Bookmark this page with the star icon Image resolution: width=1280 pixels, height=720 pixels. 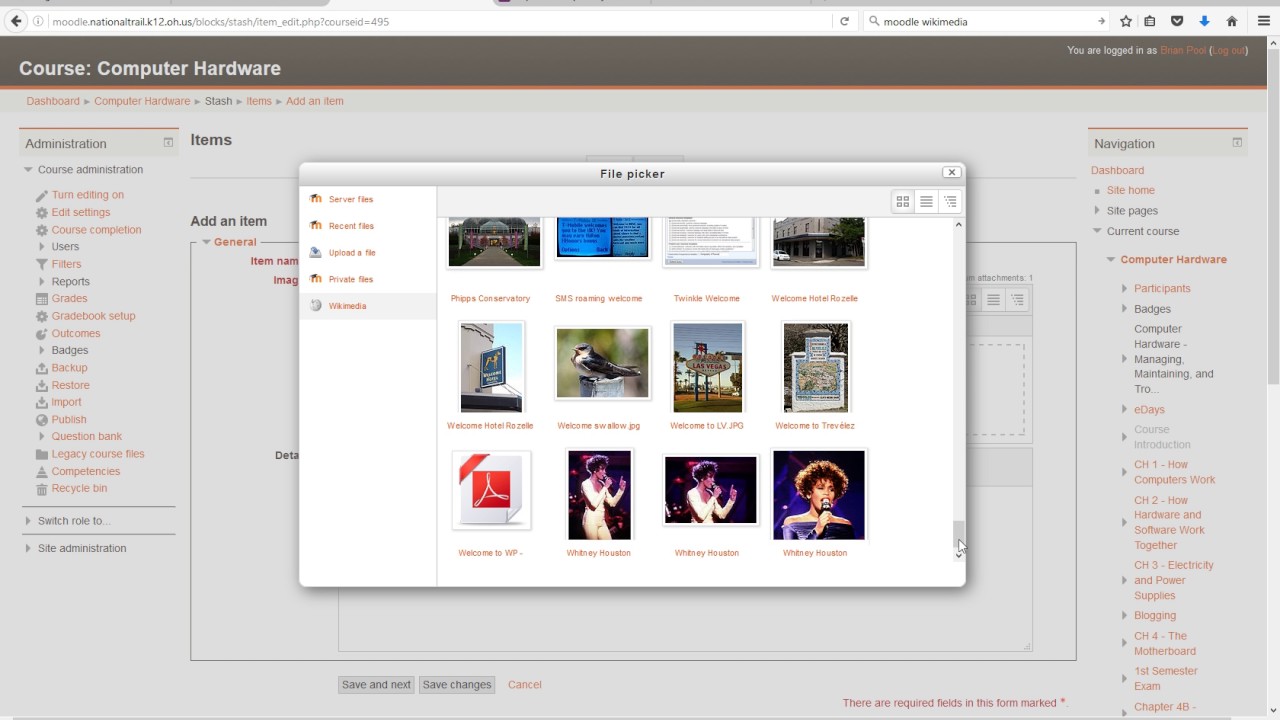[1126, 21]
